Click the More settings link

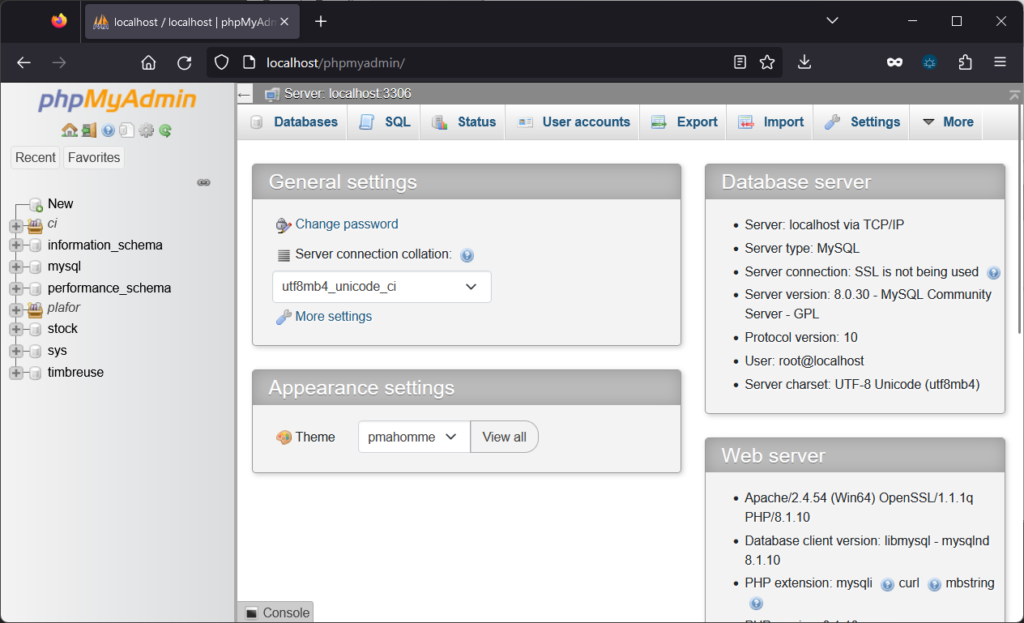(333, 316)
